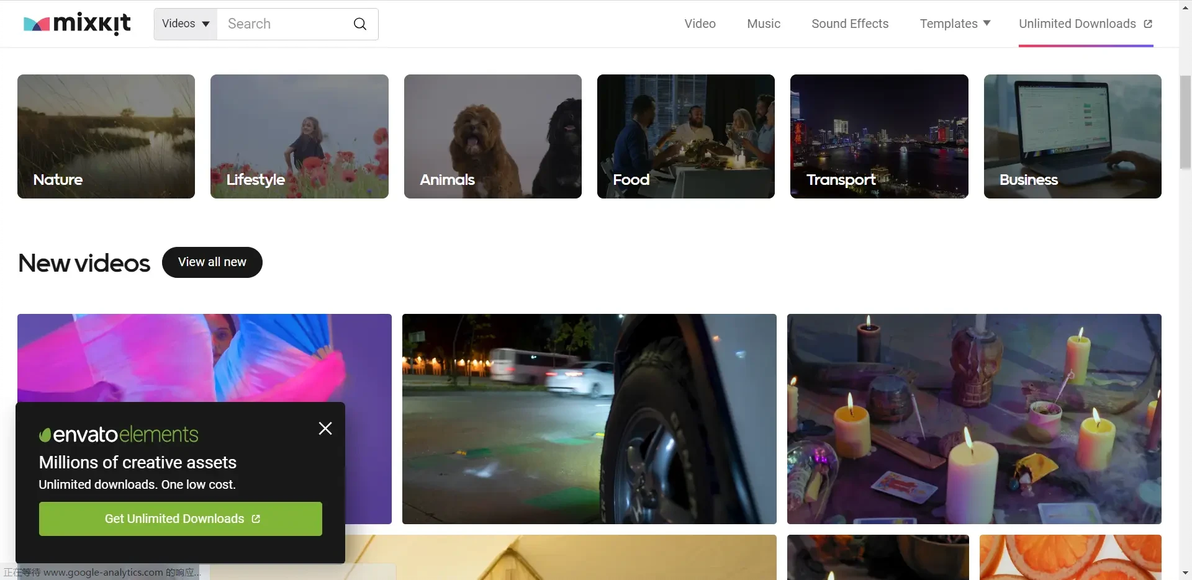
Task: Open the pink and blue fans video
Action: tap(204, 357)
